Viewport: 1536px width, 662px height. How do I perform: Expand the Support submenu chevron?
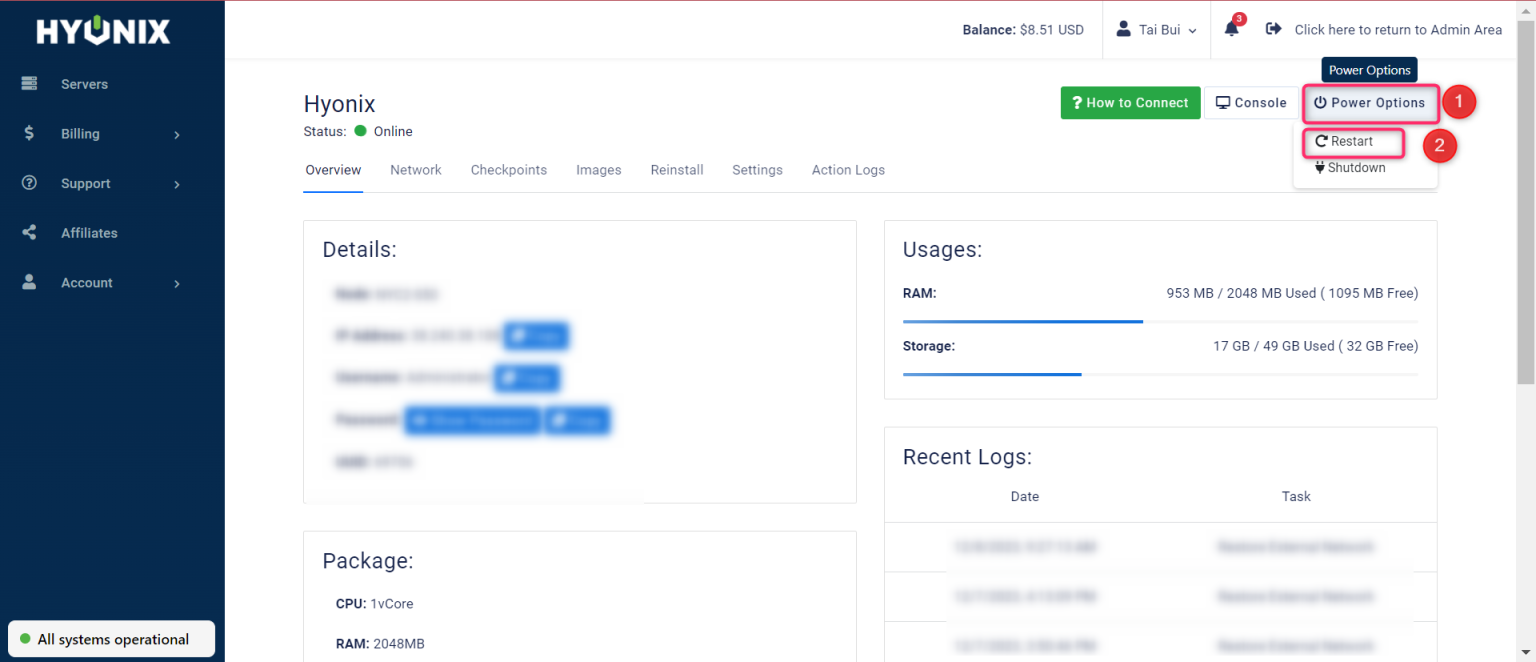click(x=177, y=184)
